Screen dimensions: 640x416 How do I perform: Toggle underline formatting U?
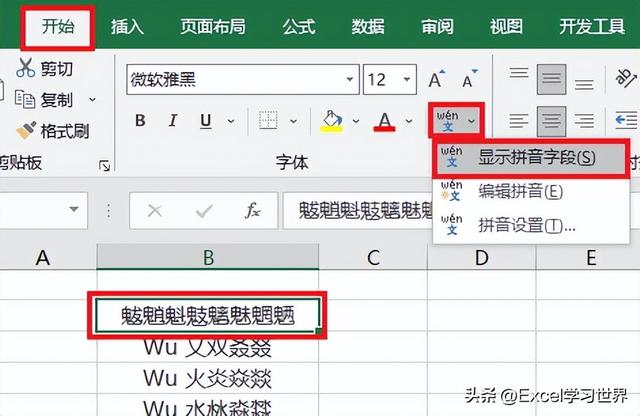[206, 121]
